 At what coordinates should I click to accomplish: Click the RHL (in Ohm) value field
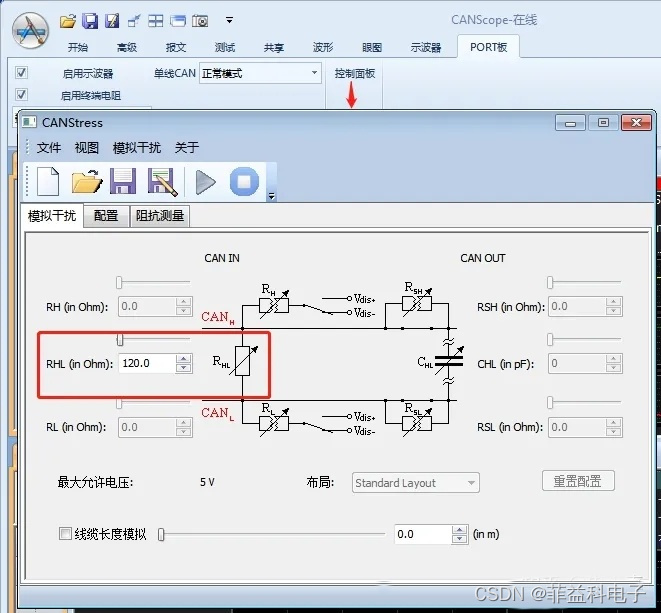[147, 363]
